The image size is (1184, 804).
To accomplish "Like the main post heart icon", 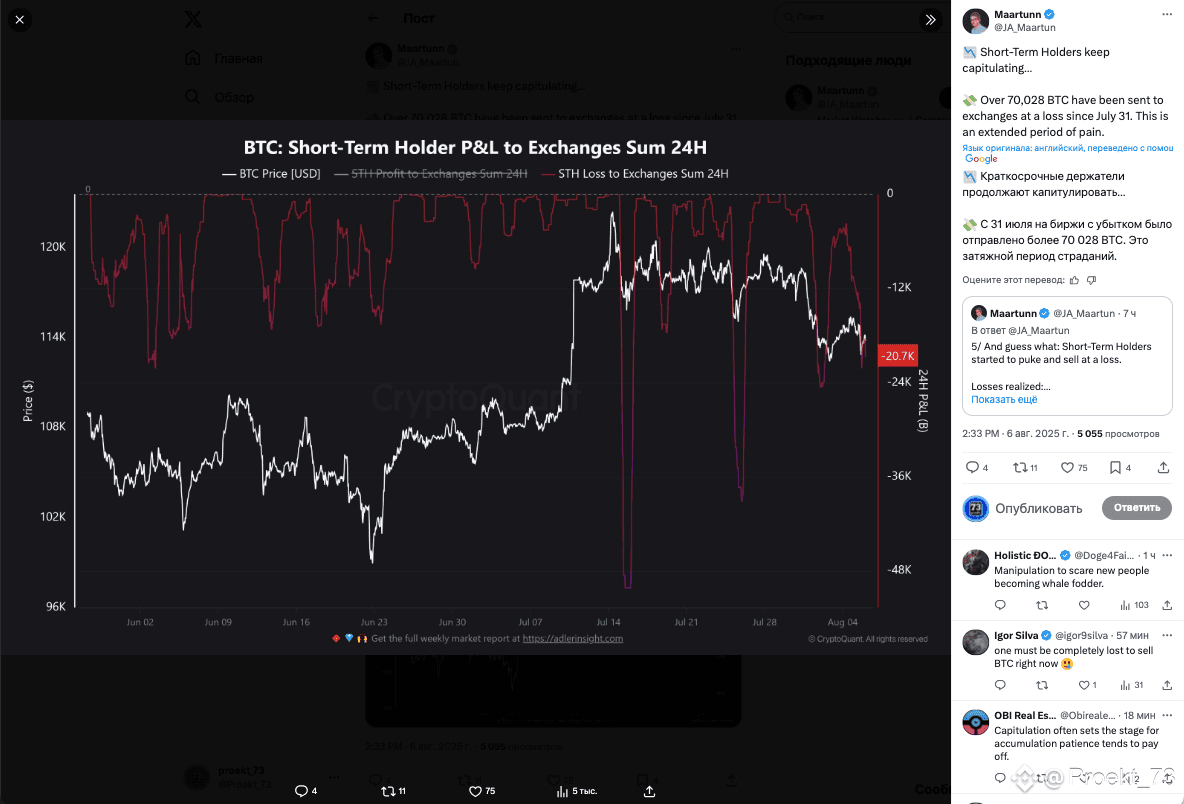I will point(1067,468).
